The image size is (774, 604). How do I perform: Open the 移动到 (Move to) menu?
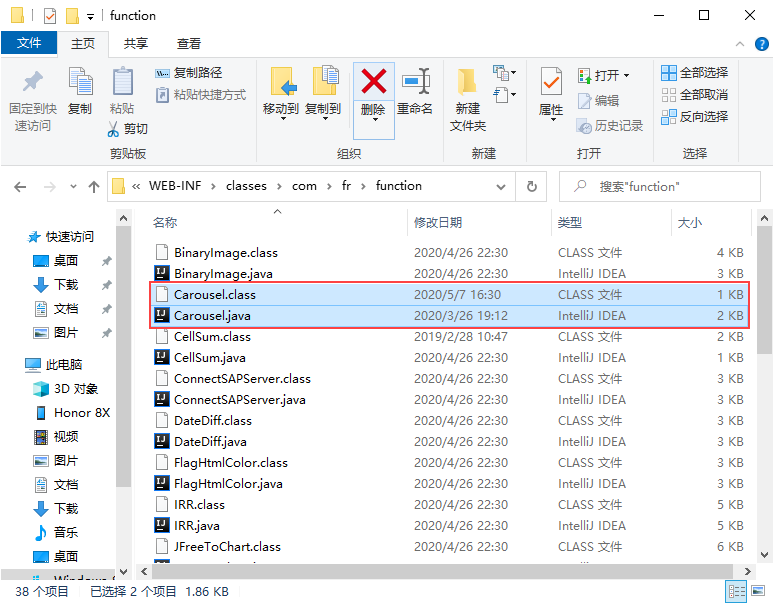(x=281, y=94)
